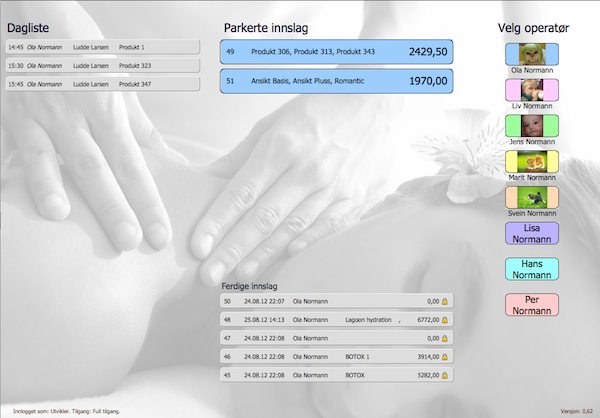Click lock icon on entry 45

tap(445, 376)
